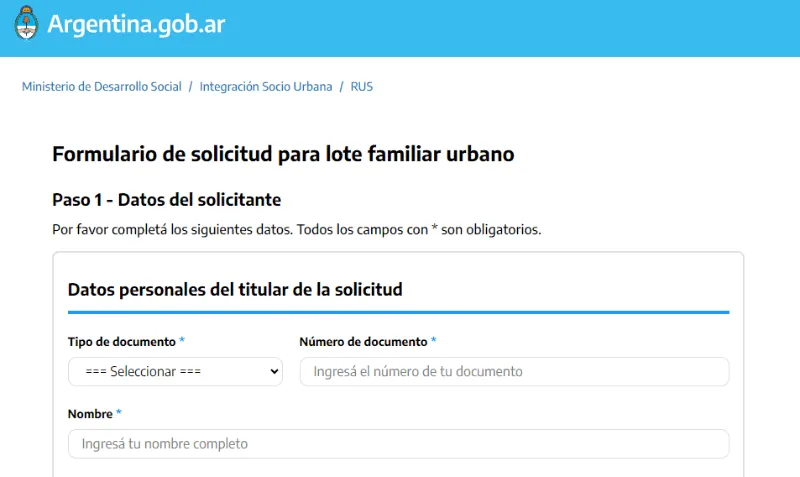The image size is (800, 477).
Task: Open Ministerio de Desarrollo Social breadcrumb
Action: 102,87
